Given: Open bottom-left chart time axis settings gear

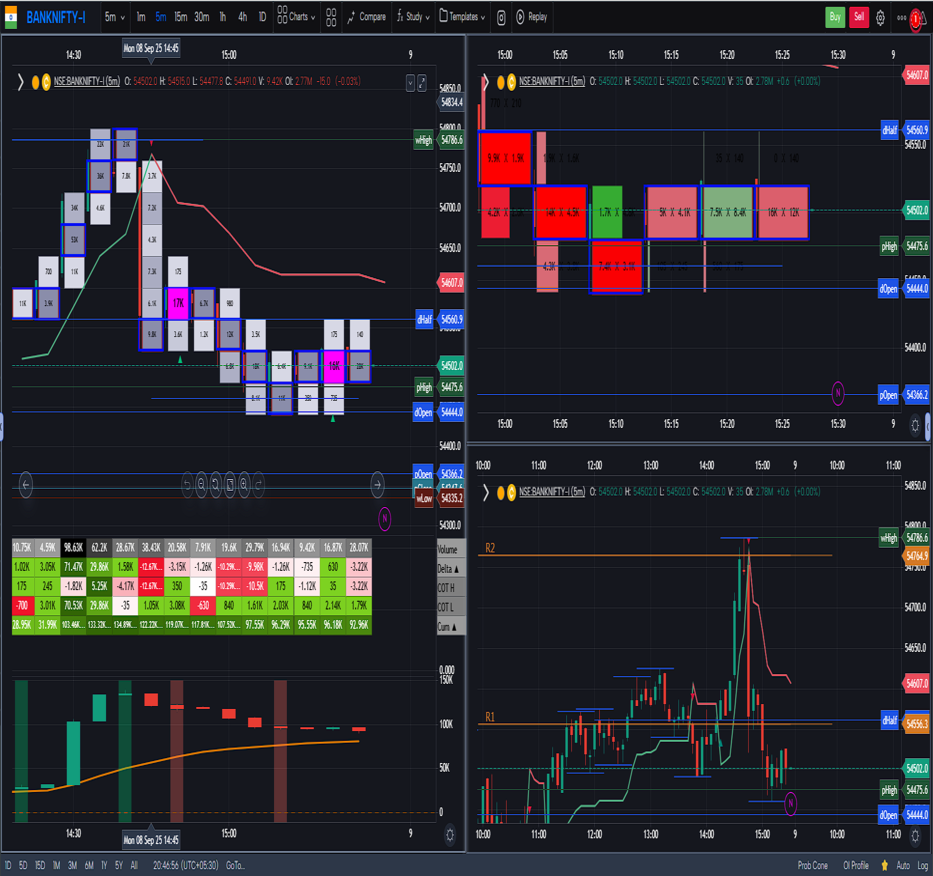Looking at the screenshot, I should point(449,834).
